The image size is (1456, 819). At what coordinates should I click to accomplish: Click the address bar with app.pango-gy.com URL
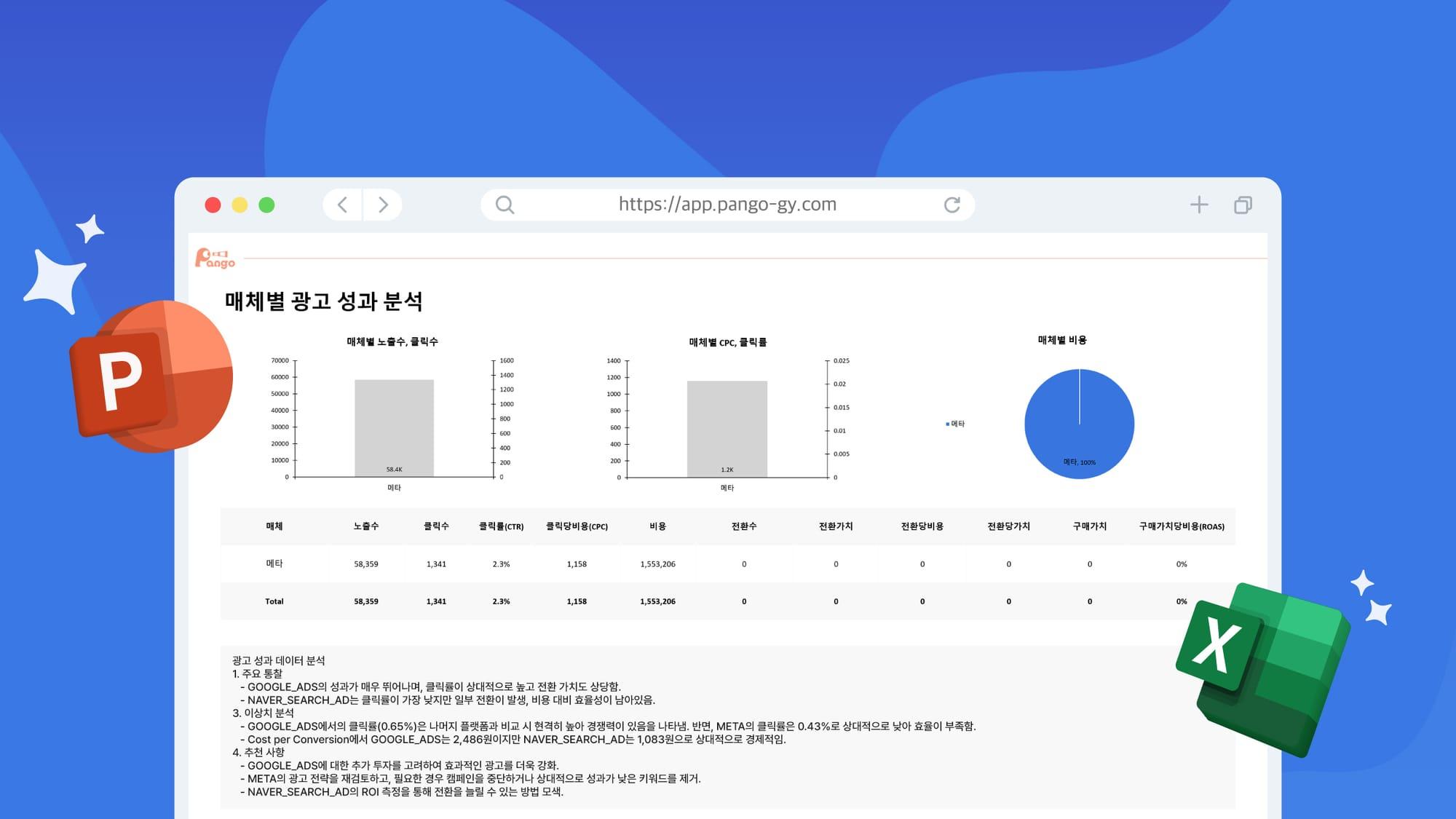tap(727, 205)
